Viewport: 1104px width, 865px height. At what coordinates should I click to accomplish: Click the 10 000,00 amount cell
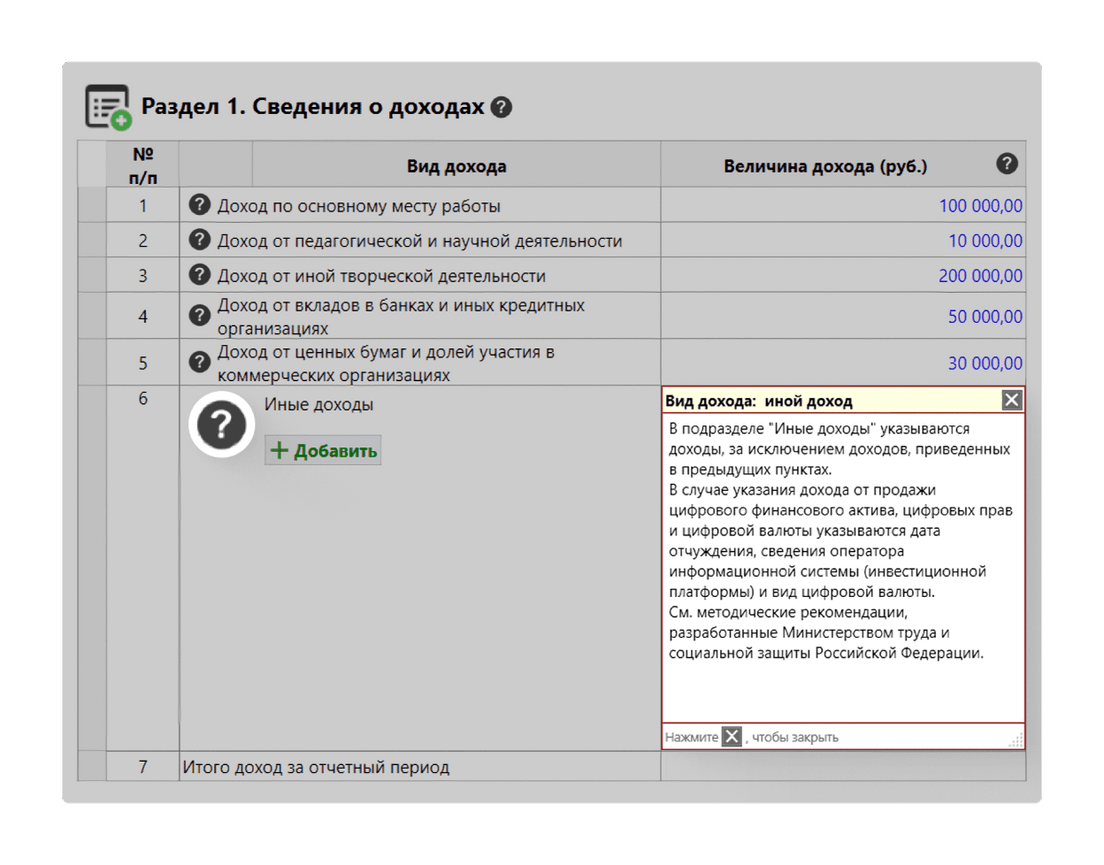[984, 241]
